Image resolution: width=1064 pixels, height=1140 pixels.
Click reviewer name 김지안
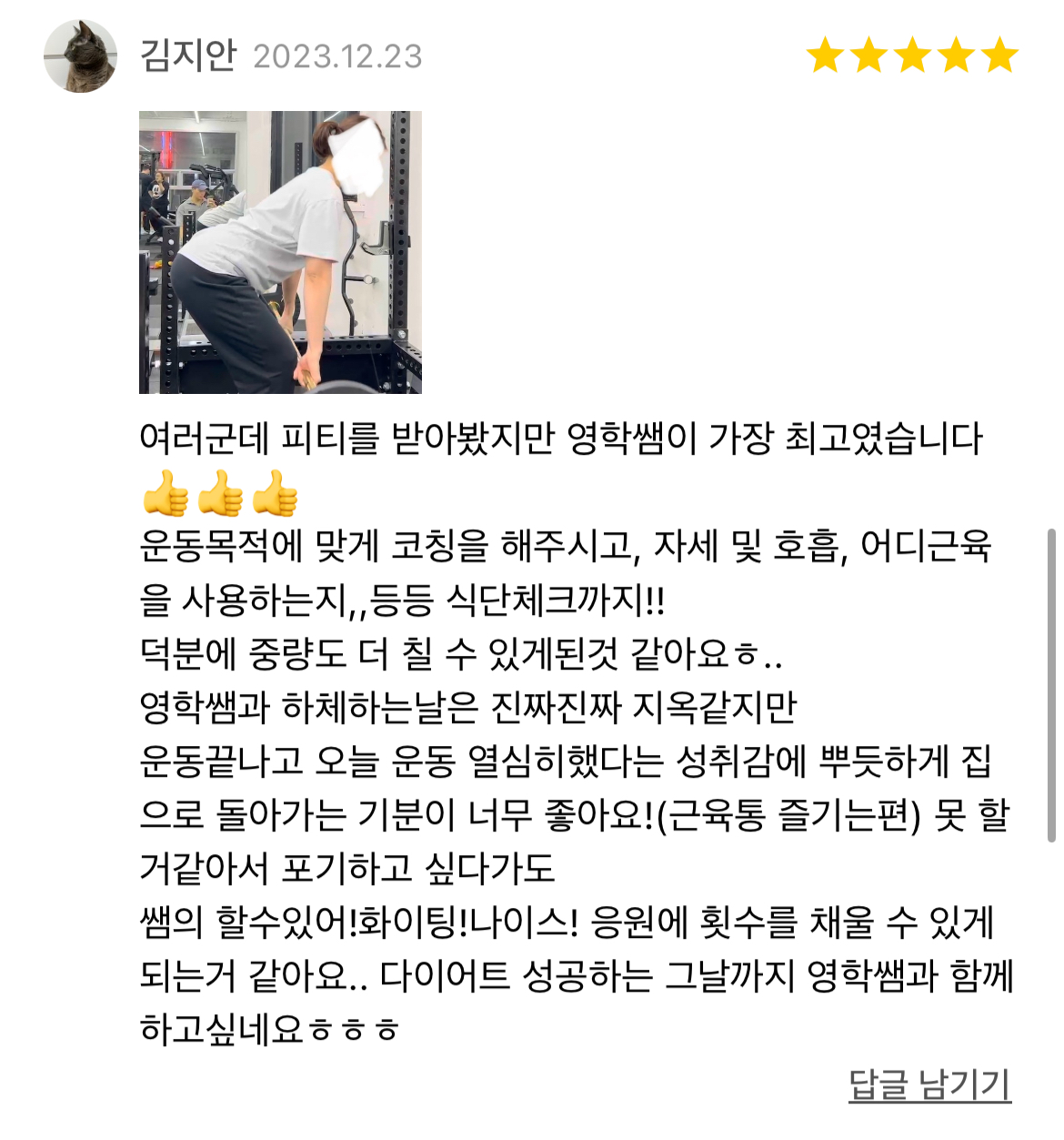[187, 55]
